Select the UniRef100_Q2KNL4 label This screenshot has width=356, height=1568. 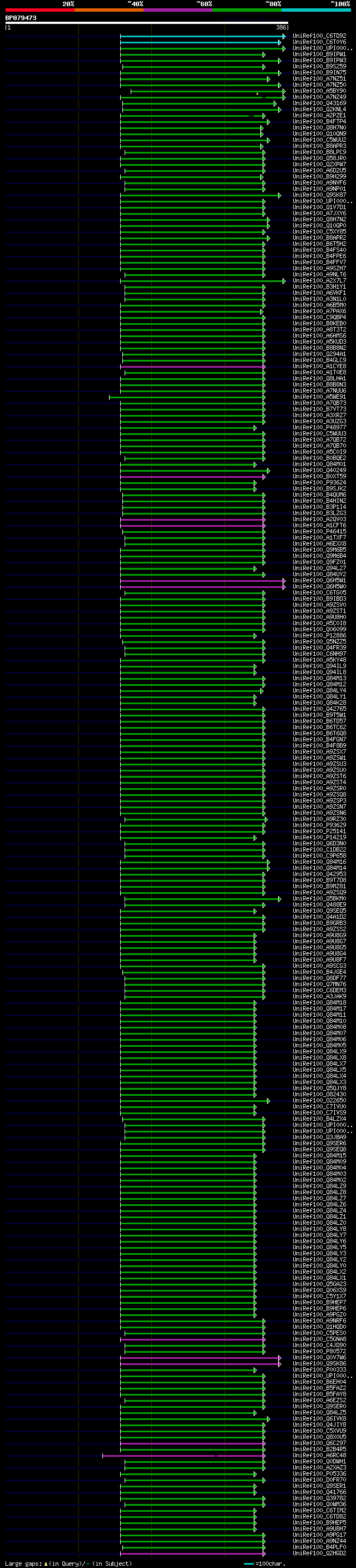pos(319,109)
